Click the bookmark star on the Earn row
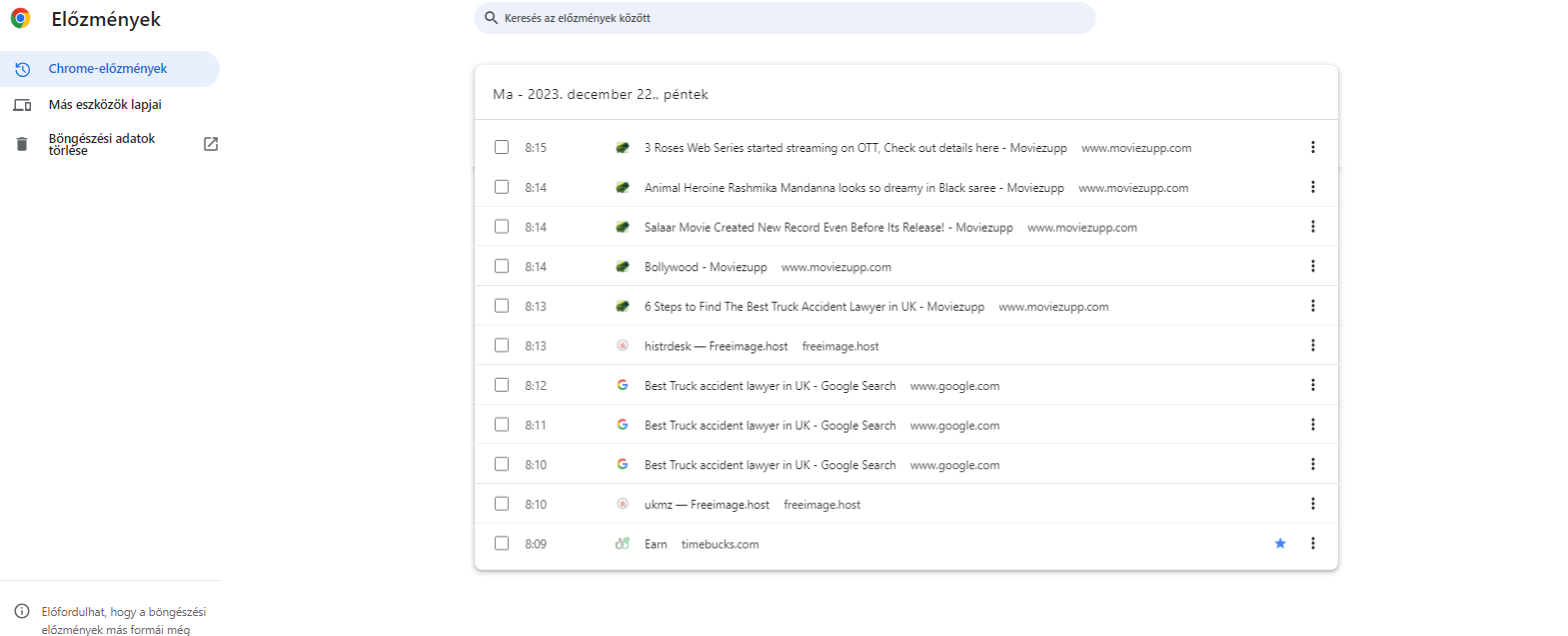 1280,543
